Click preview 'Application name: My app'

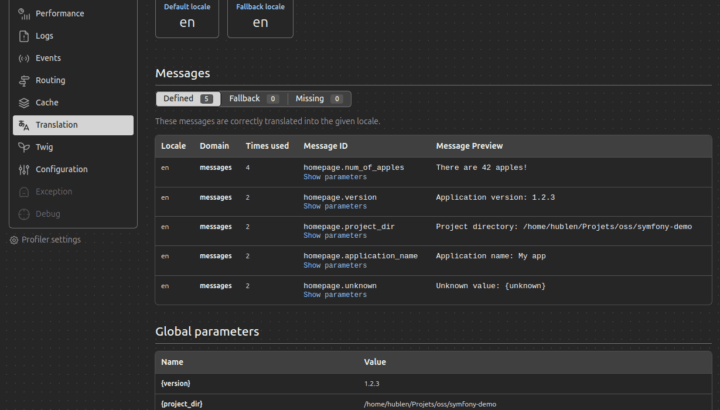(491, 256)
